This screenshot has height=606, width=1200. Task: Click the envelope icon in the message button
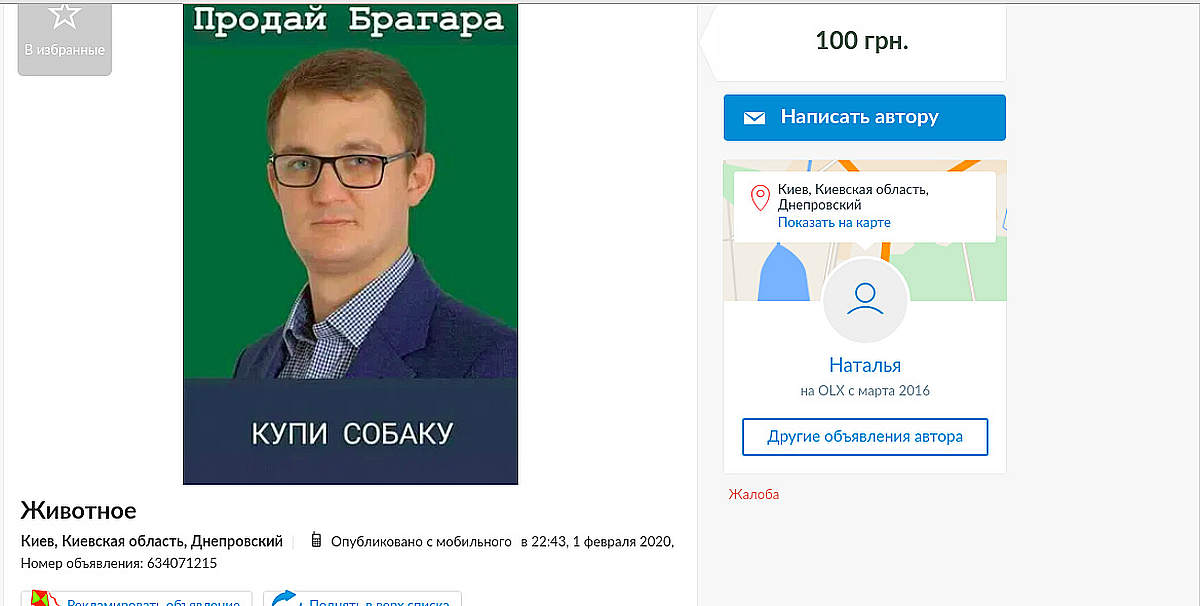click(754, 118)
